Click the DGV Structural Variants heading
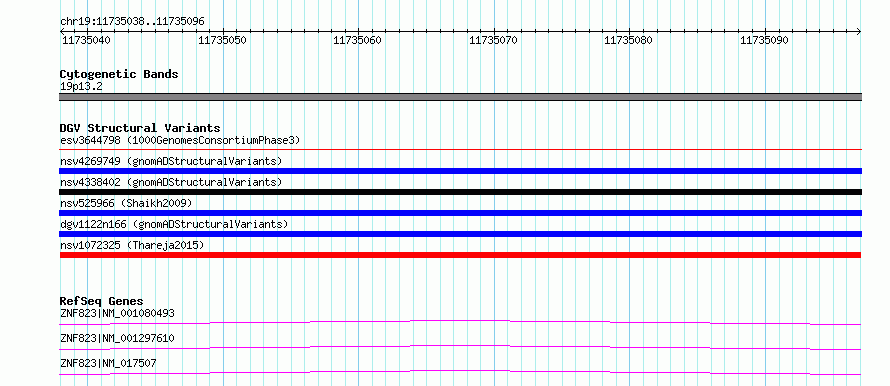 [140, 128]
